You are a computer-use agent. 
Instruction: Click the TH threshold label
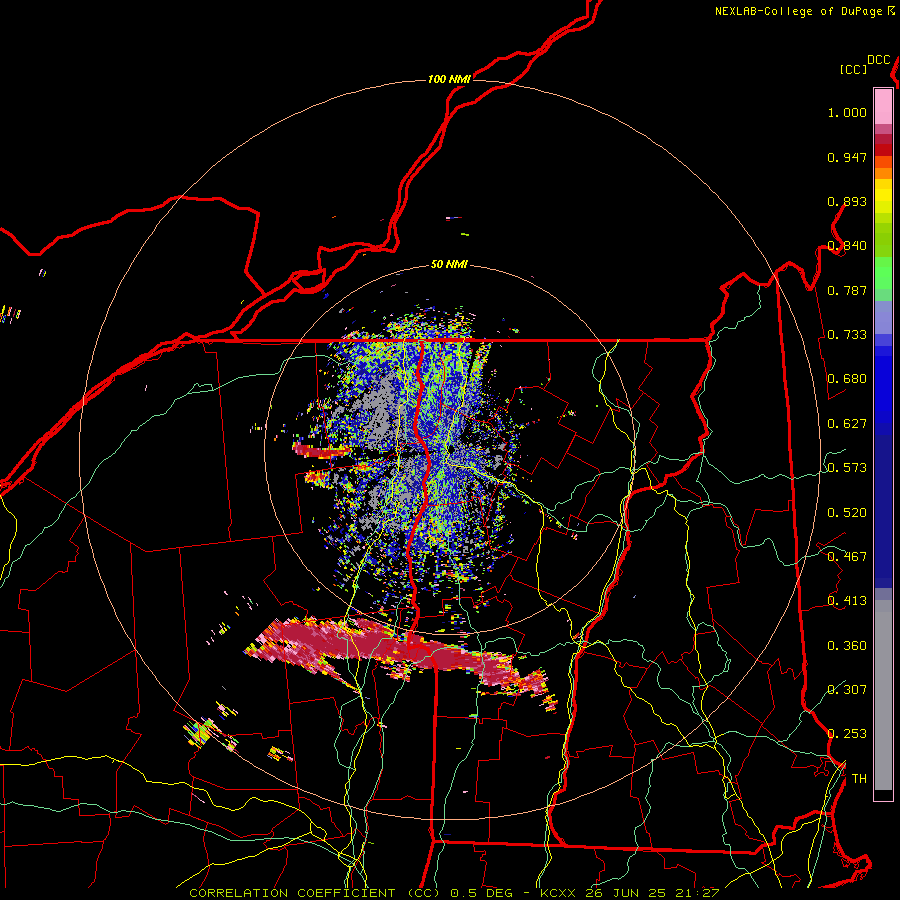click(x=859, y=779)
